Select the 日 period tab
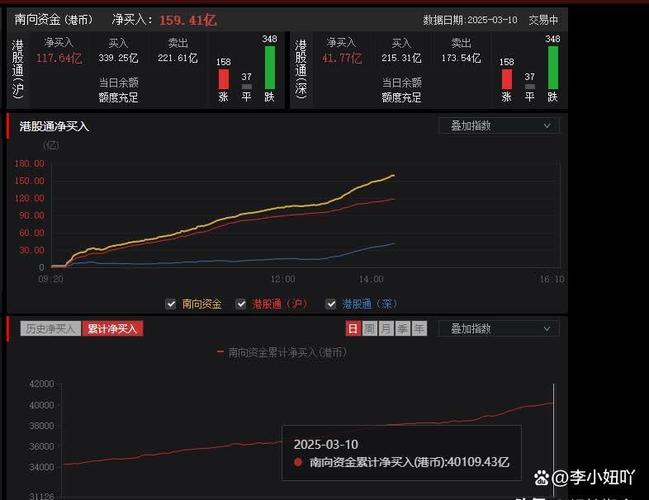The image size is (649, 500). coord(353,329)
